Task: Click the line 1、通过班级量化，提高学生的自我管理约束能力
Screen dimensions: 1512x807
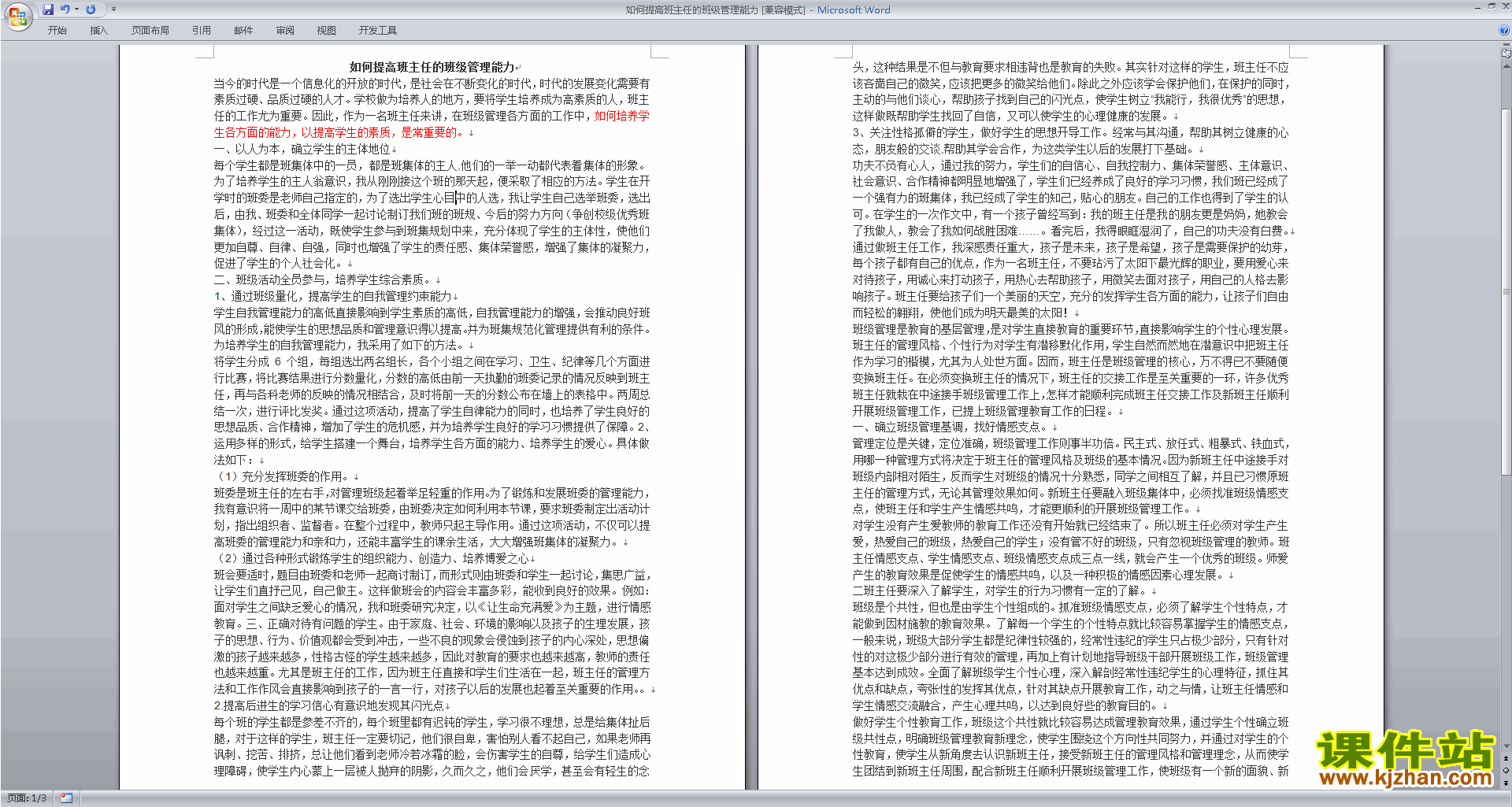Action: coord(333,296)
